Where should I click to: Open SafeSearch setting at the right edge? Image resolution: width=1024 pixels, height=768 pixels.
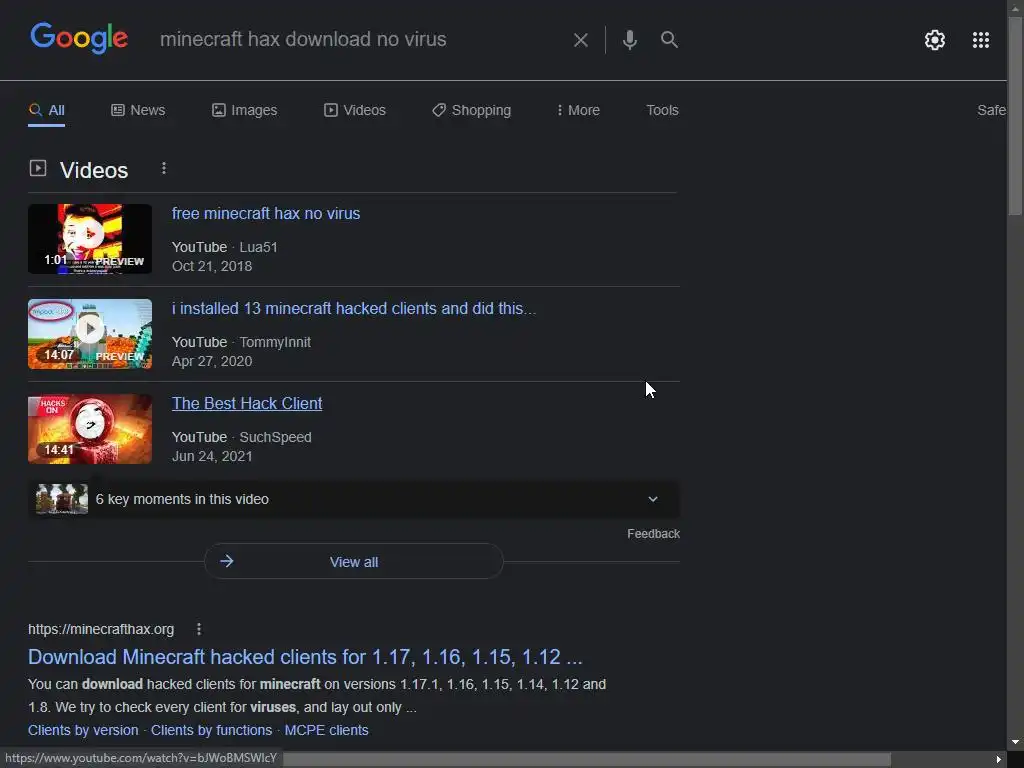(x=991, y=110)
